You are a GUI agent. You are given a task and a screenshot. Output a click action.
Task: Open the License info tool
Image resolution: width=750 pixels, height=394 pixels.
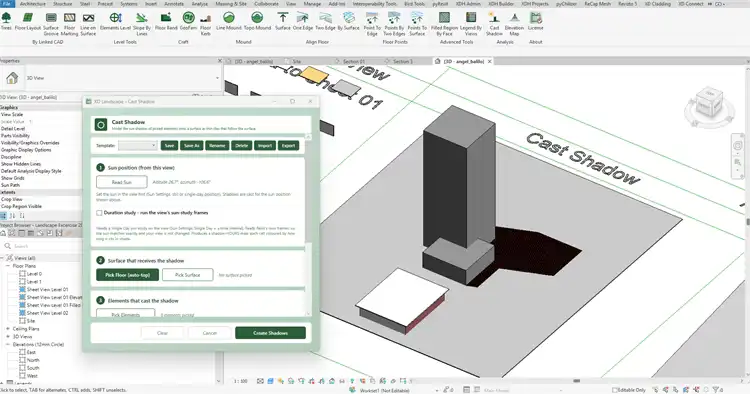536,22
